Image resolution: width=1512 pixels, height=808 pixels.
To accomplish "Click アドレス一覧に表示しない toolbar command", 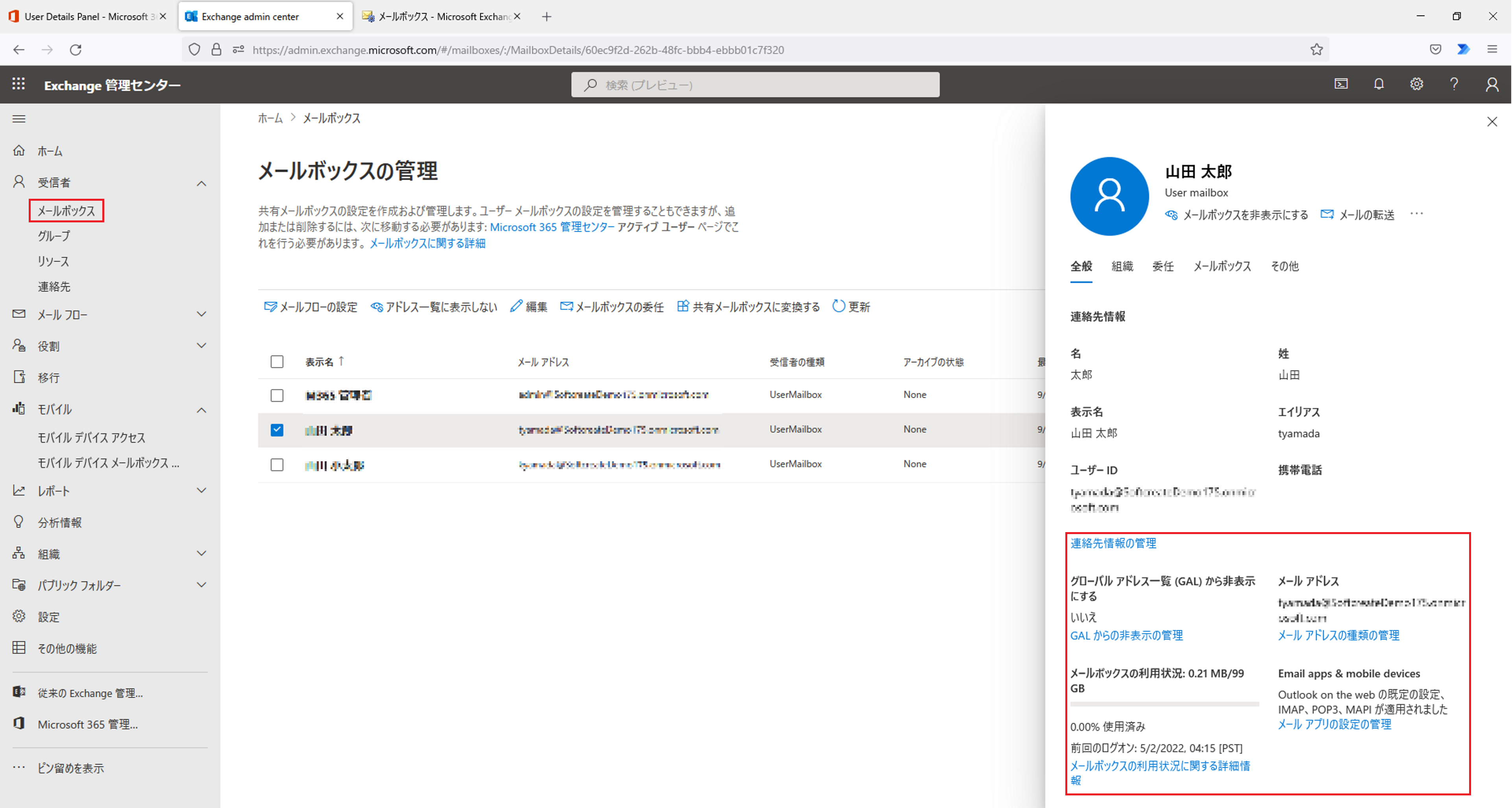I will pyautogui.click(x=434, y=307).
